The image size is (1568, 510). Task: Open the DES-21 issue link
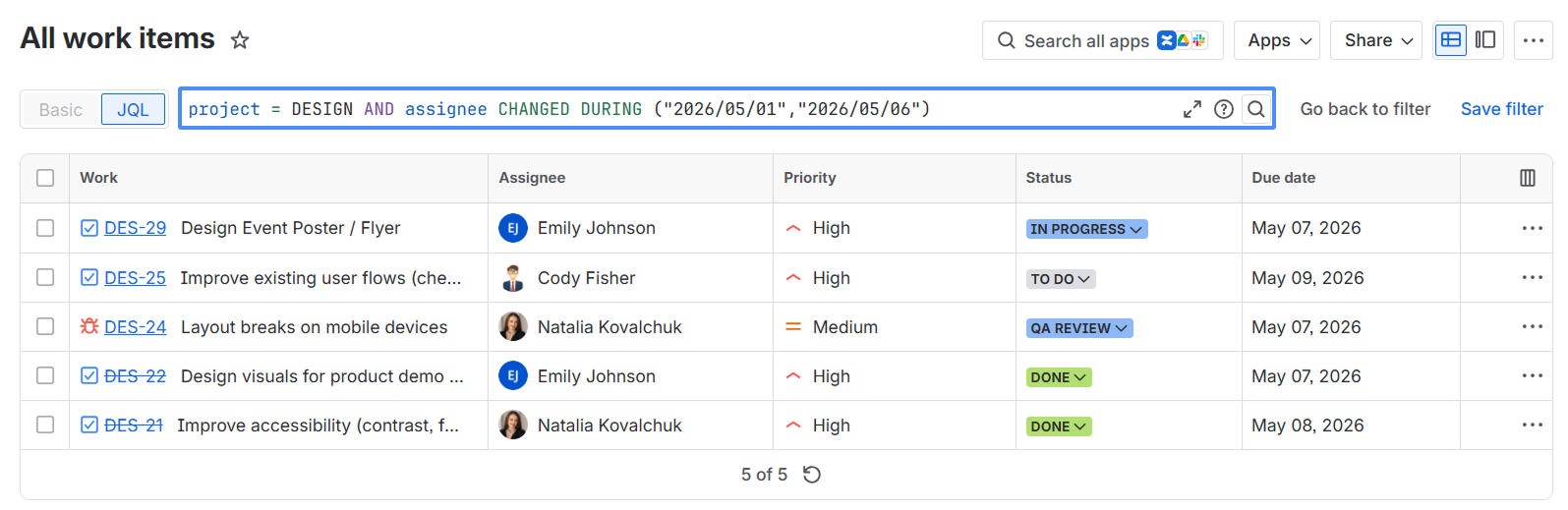133,425
